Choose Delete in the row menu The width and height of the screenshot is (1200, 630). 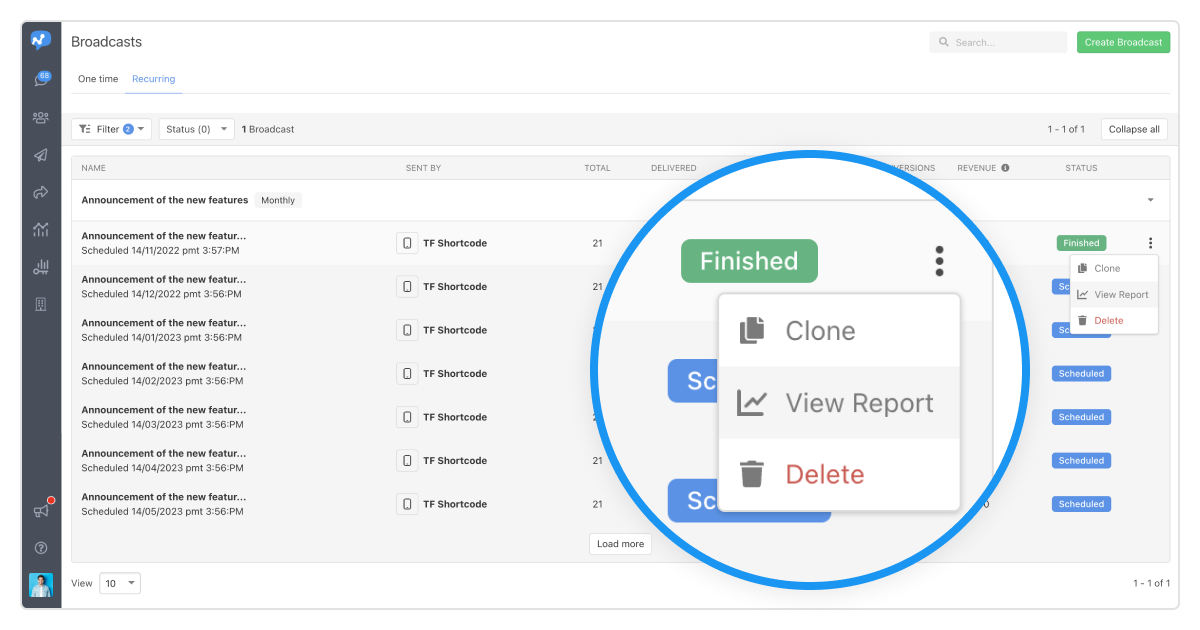1108,321
